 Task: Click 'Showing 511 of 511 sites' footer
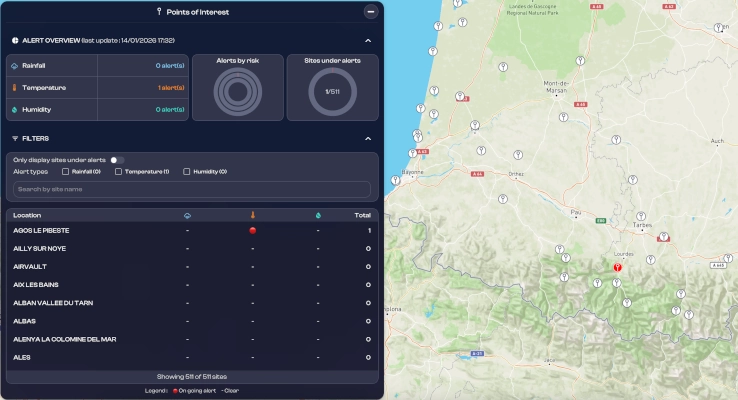coord(192,376)
